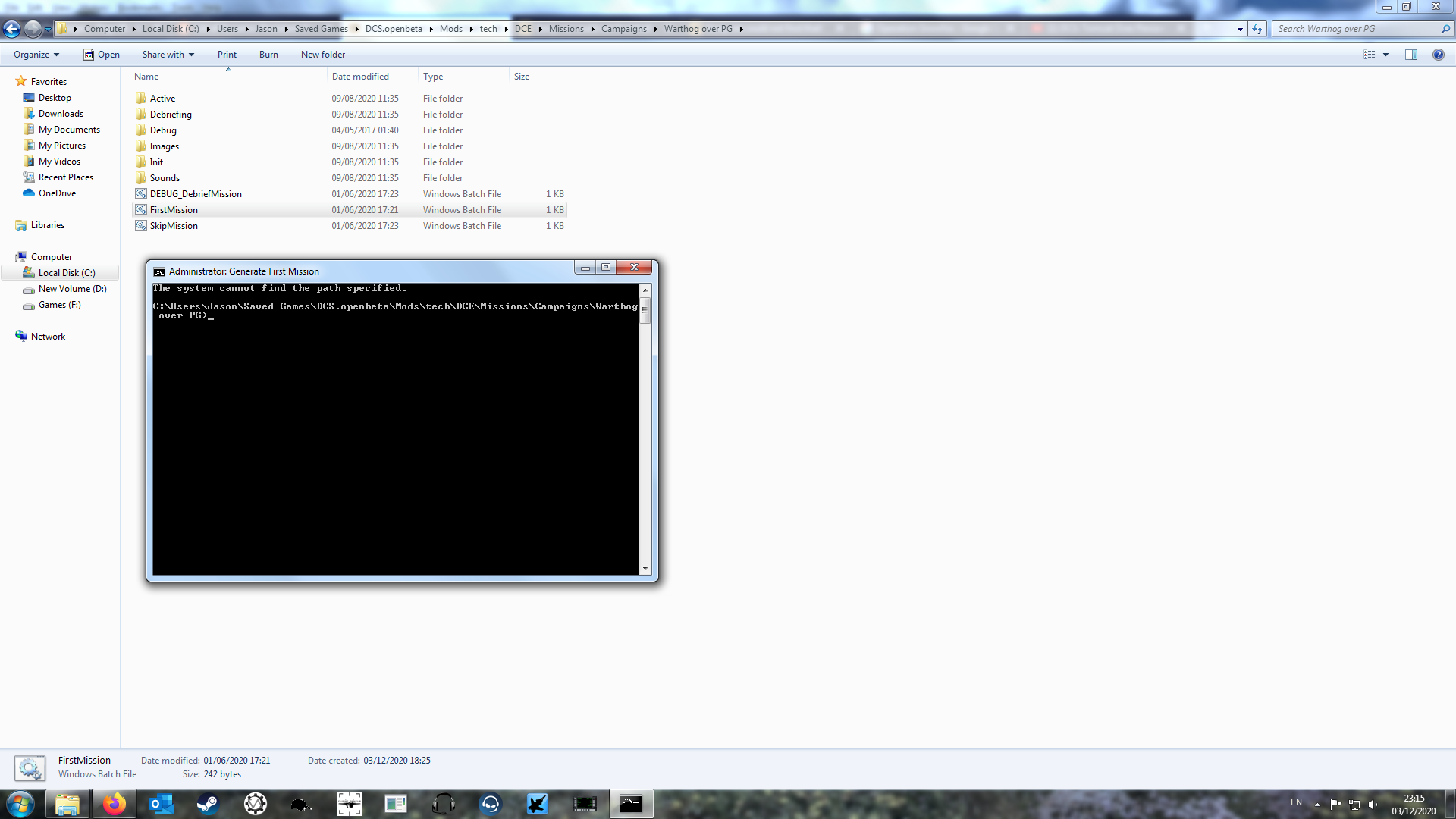Screen dimensions: 1456x819
Task: Click Print in the toolbar
Action: pyautogui.click(x=227, y=55)
